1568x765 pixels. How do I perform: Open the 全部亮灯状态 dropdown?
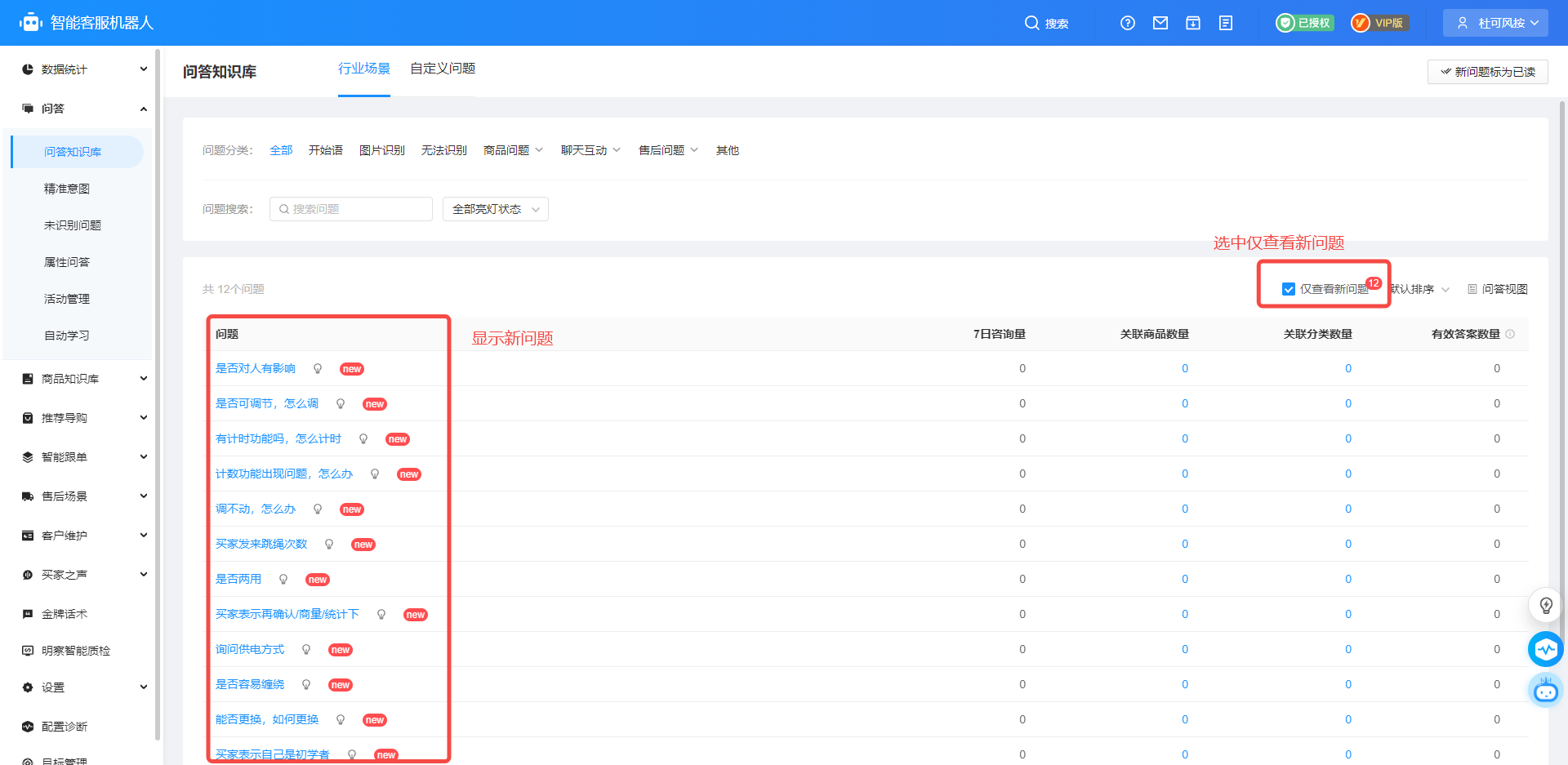[496, 209]
